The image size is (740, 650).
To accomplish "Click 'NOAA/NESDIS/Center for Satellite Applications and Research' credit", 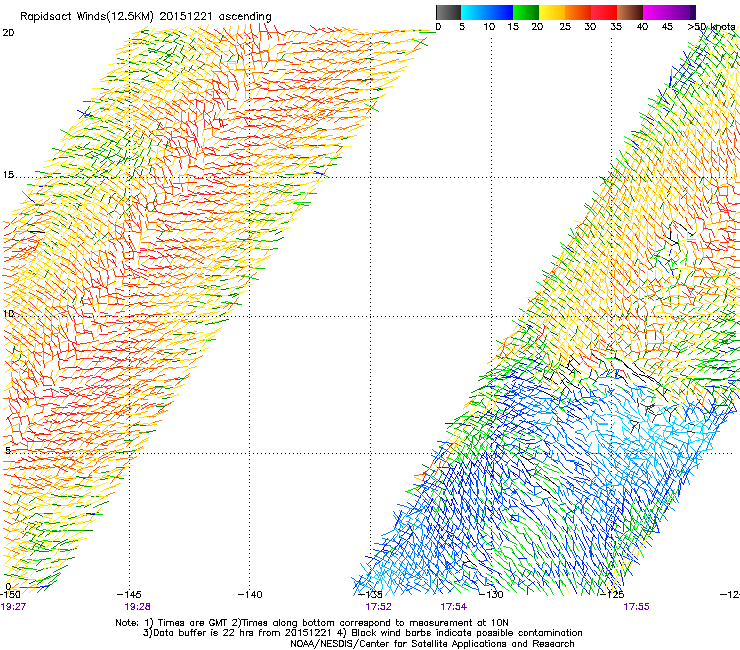I will pos(432,644).
